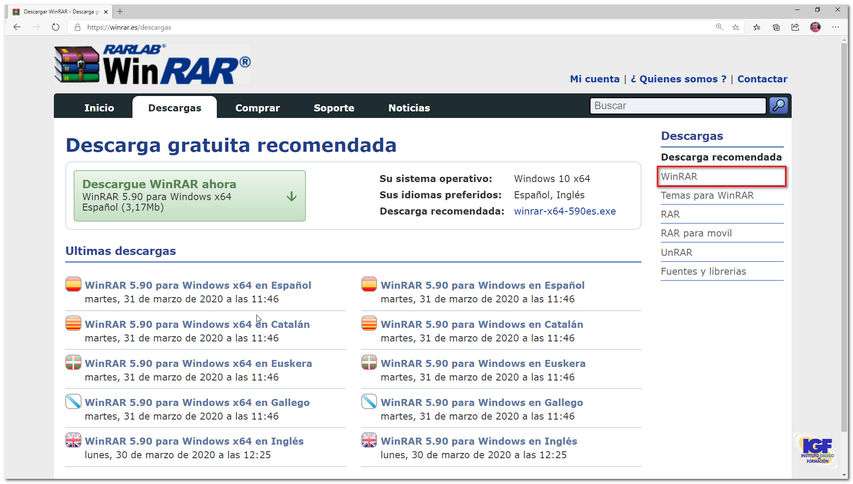The image size is (853, 484).
Task: Click the Descarga recomendada sidebar heading
Action: click(721, 157)
